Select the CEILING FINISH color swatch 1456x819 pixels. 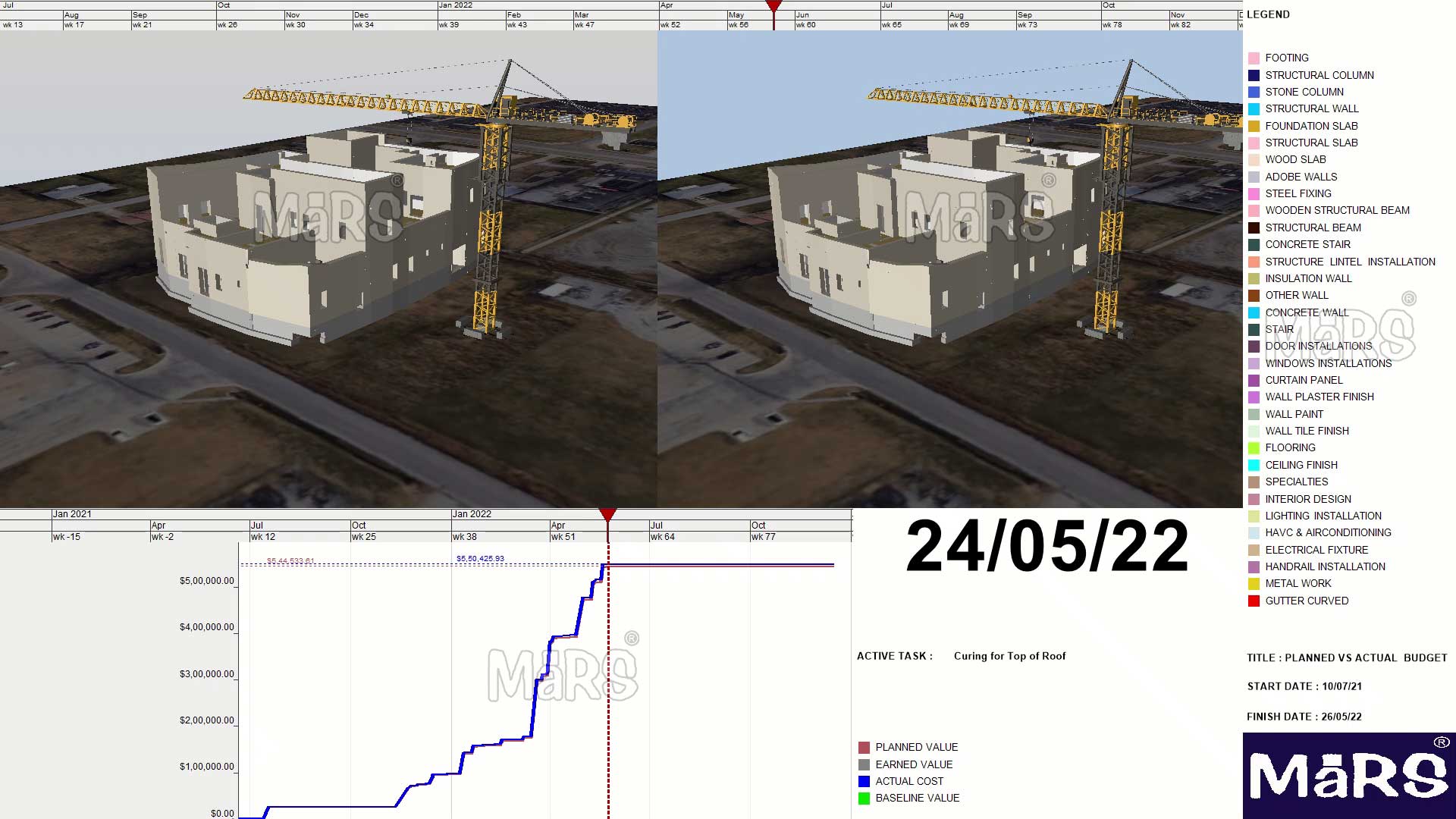(1253, 465)
